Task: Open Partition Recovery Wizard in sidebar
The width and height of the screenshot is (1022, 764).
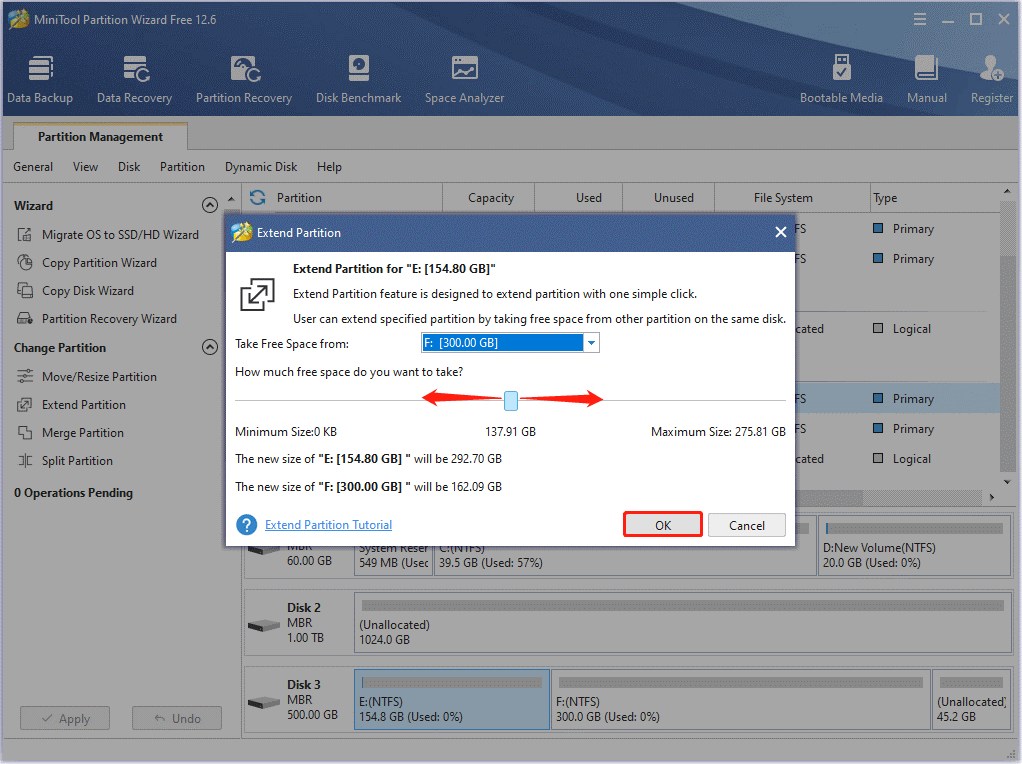Action: click(97, 319)
